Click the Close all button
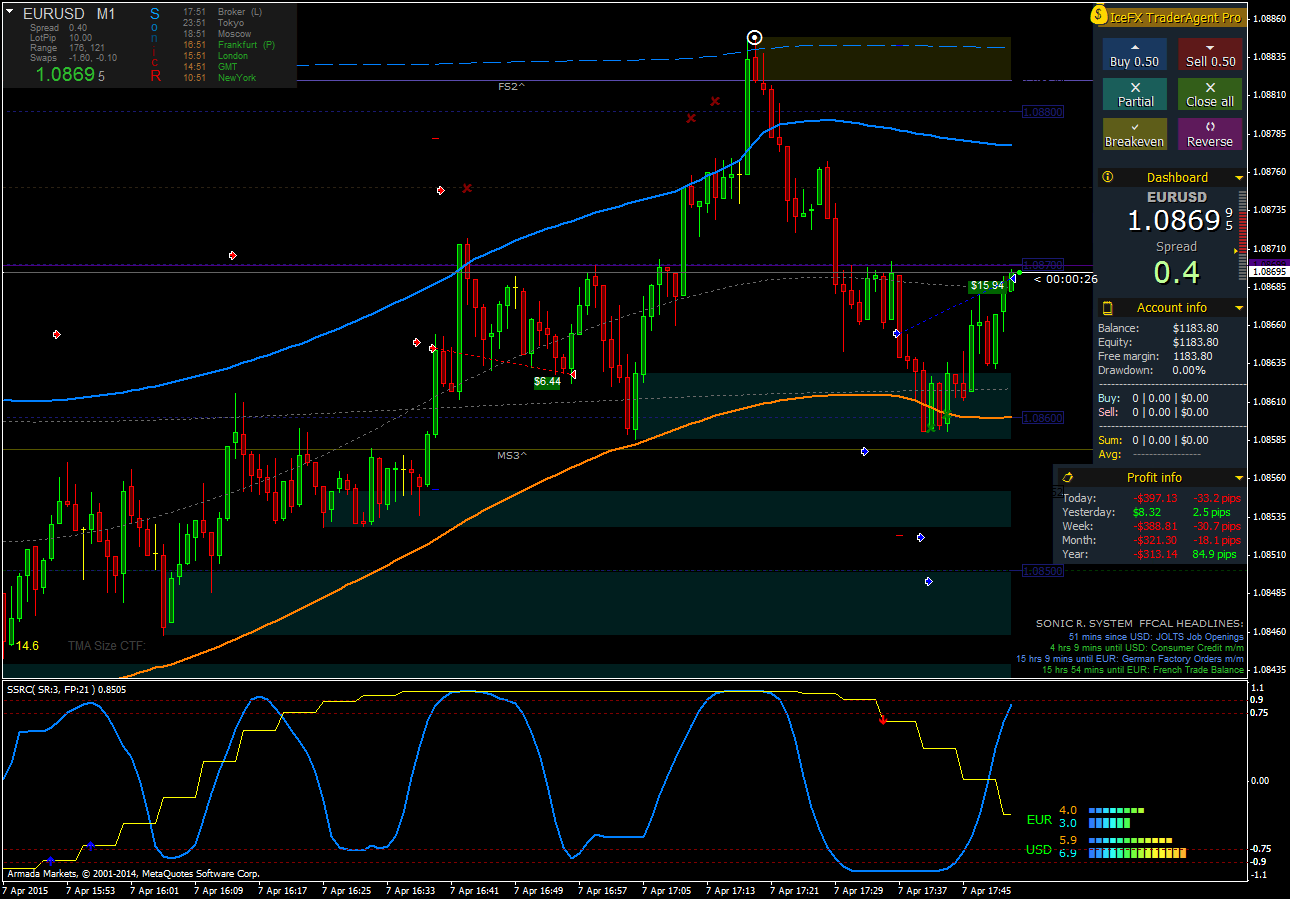 coord(1210,94)
